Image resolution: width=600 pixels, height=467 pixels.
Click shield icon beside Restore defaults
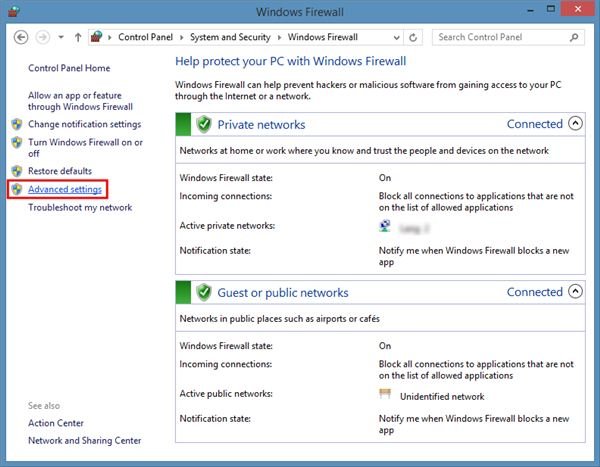pos(17,171)
